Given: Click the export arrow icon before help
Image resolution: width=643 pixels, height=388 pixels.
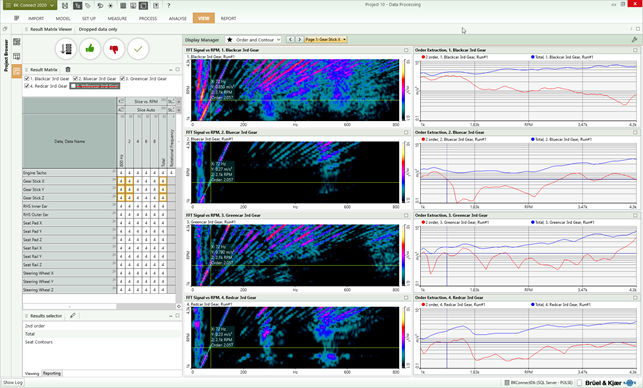Looking at the screenshot, I should pos(156,5).
